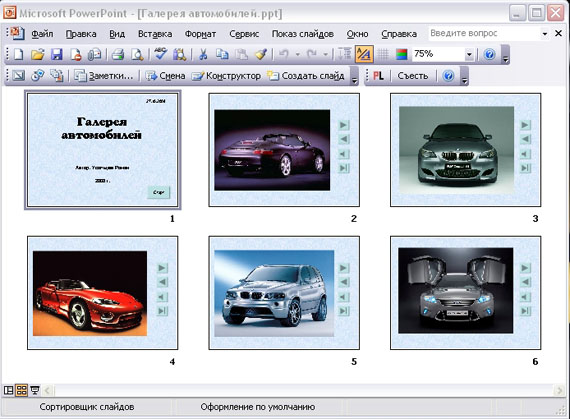
Task: Switch to Normal view button
Action: coord(8,391)
